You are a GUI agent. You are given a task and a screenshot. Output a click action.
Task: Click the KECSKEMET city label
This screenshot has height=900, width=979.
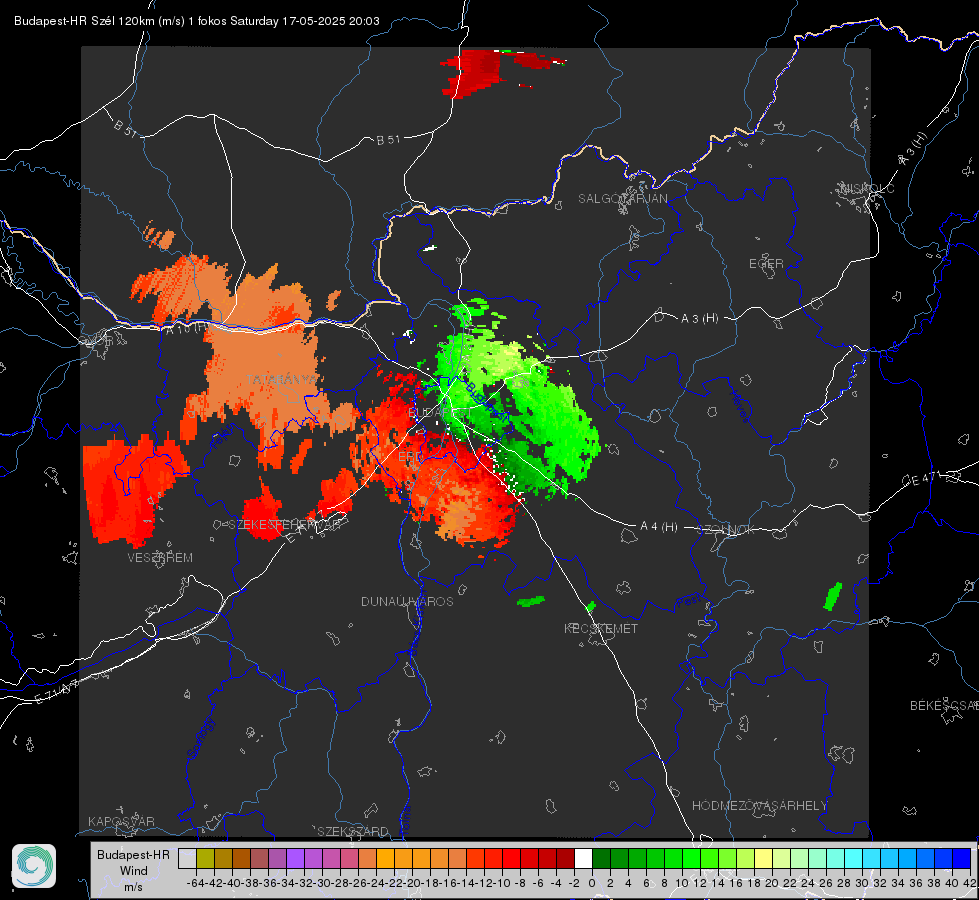601,628
